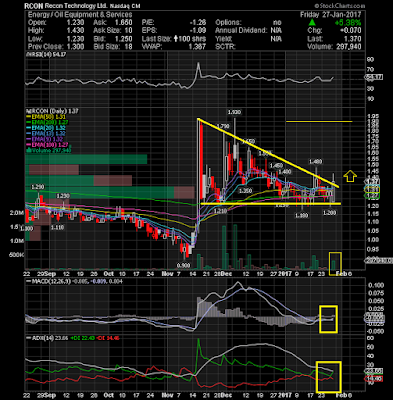Select the SCTR label in the header
The width and height of the screenshot is (393, 400).
pos(225,47)
